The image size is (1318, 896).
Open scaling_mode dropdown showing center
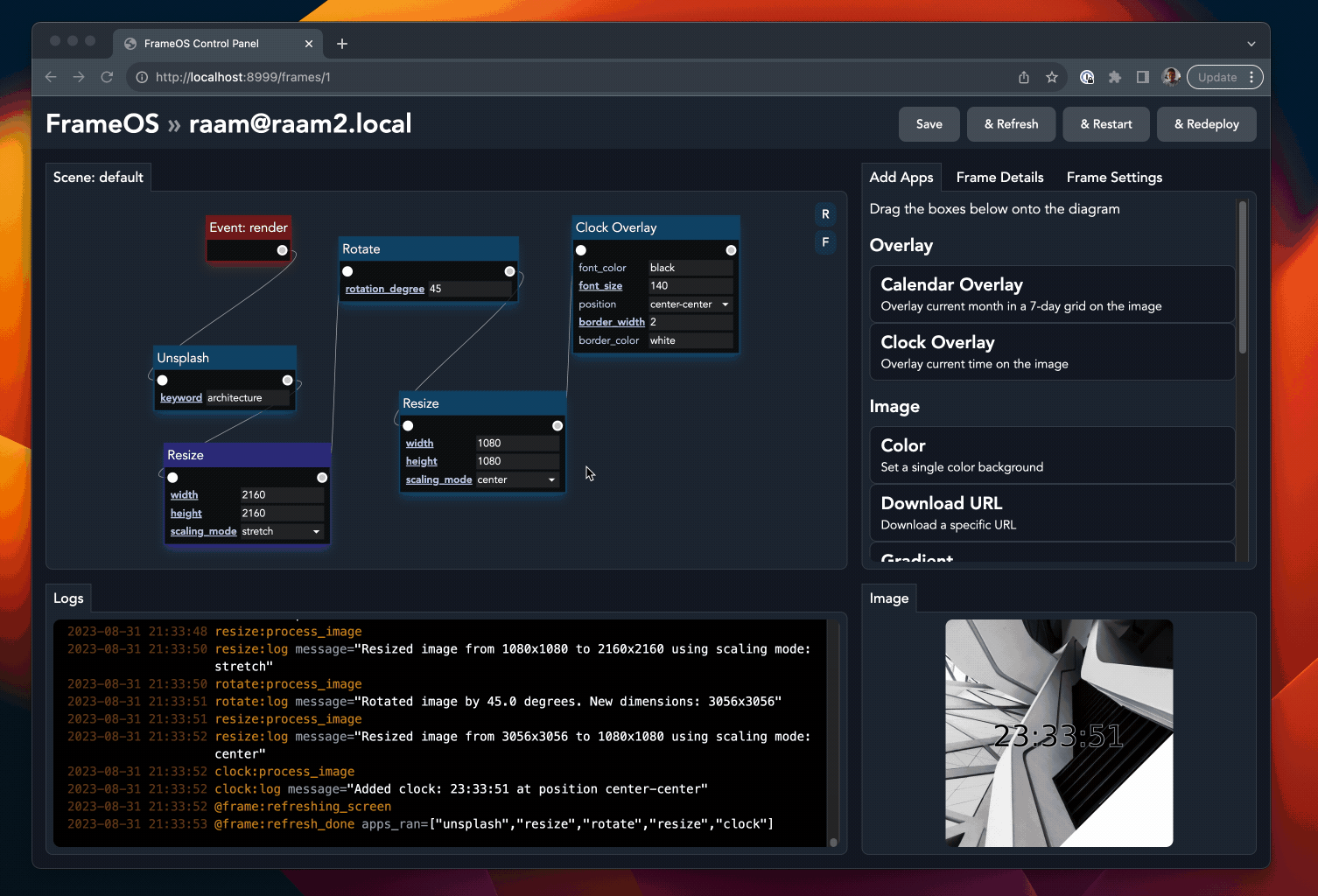(516, 479)
